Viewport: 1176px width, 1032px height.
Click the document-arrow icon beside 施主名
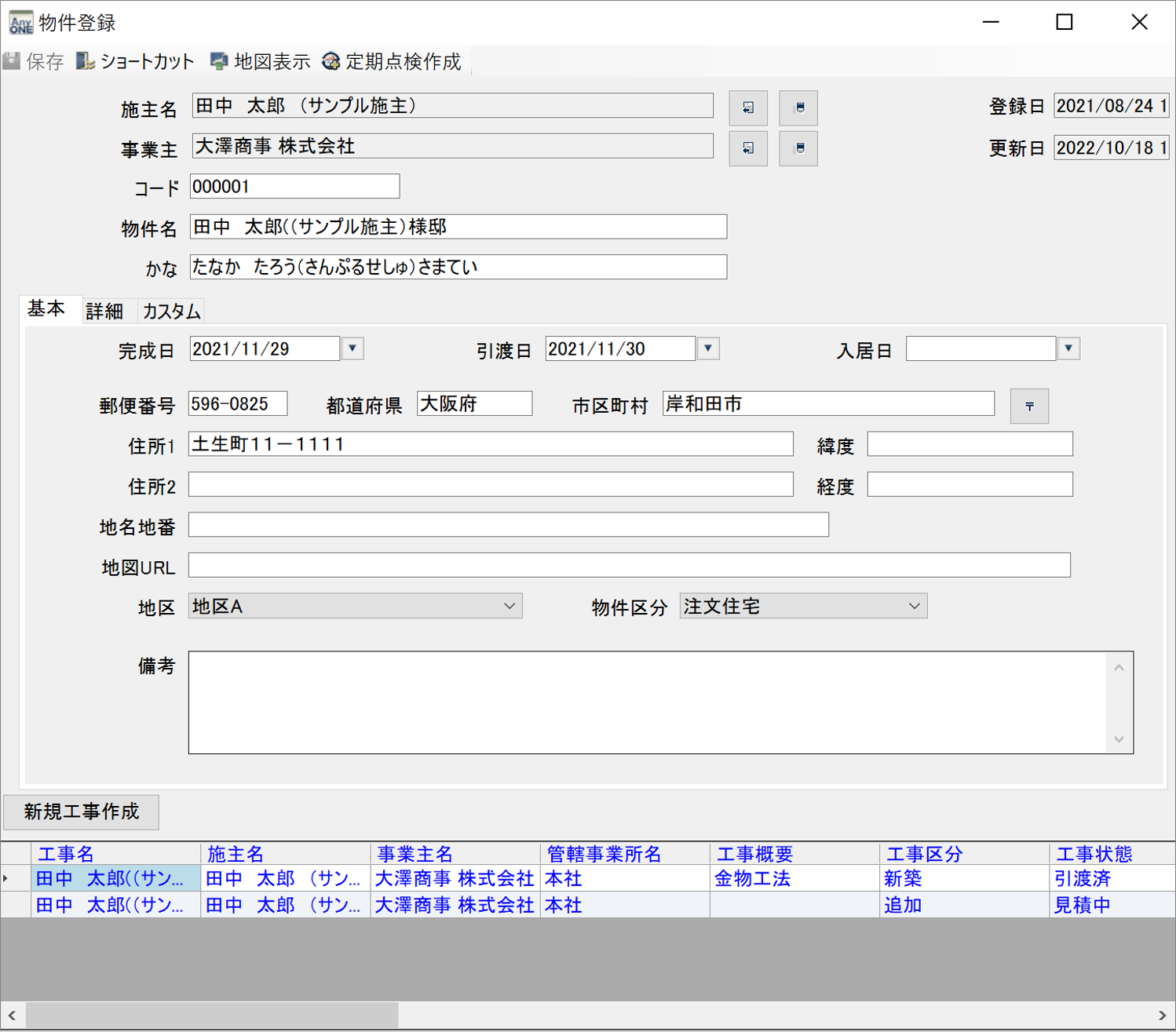click(747, 108)
